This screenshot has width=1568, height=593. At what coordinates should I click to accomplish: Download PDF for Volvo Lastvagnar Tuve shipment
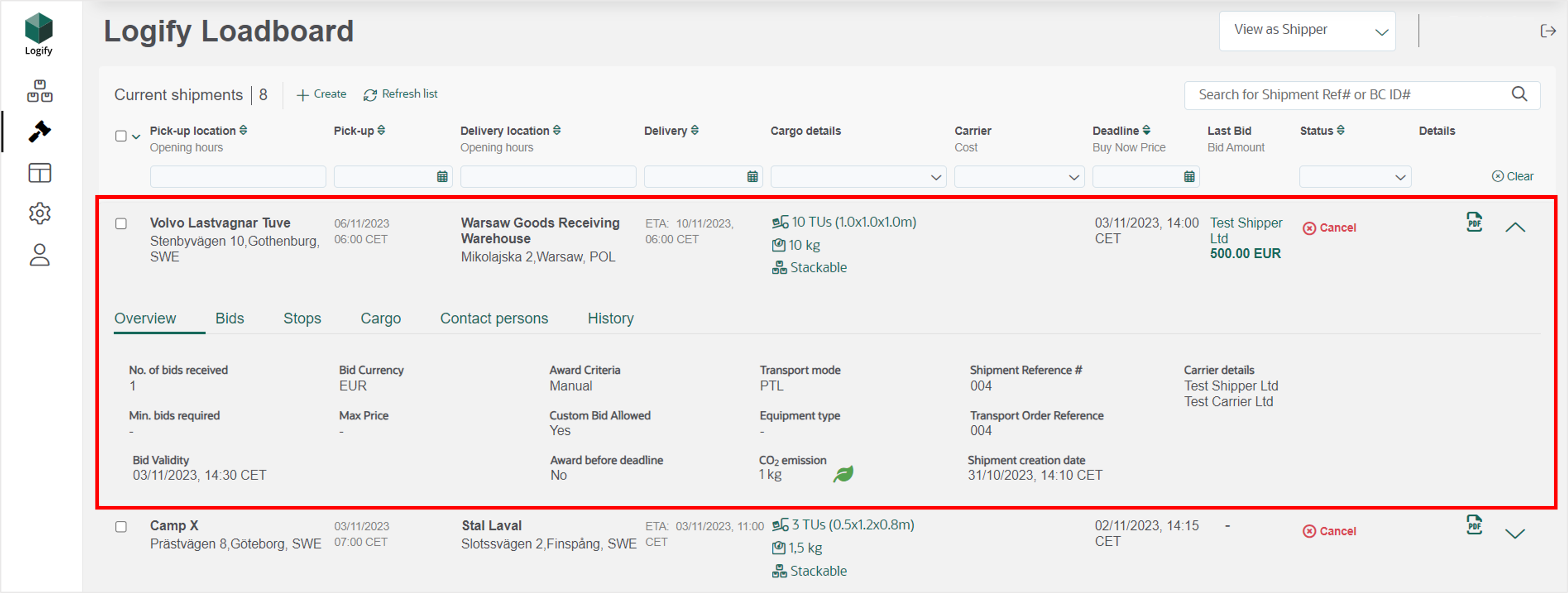tap(1474, 222)
